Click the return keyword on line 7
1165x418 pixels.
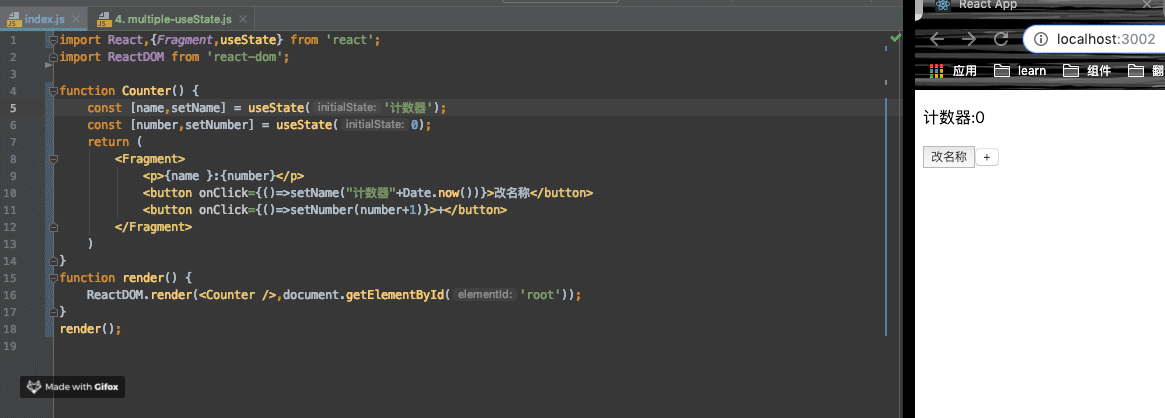pos(108,142)
